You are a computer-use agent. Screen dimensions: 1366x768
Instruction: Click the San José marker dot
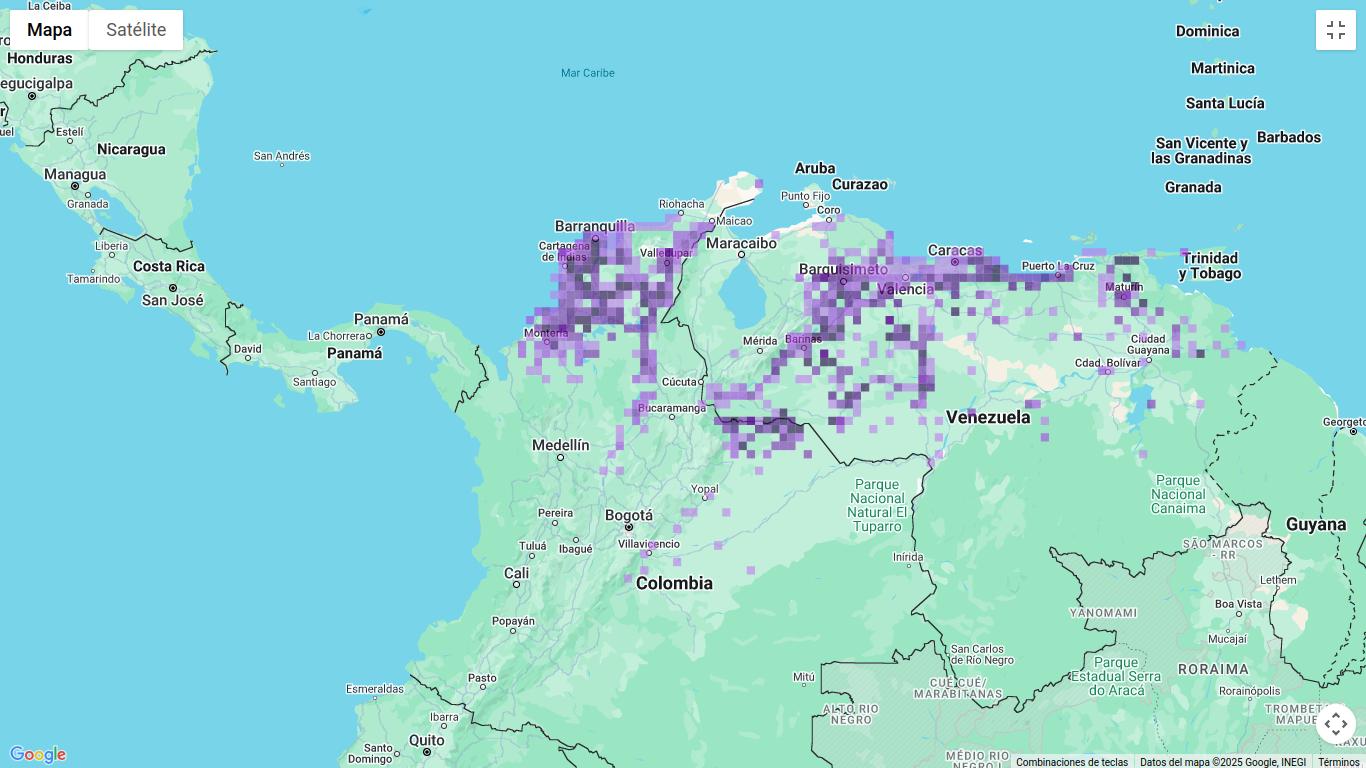[173, 288]
